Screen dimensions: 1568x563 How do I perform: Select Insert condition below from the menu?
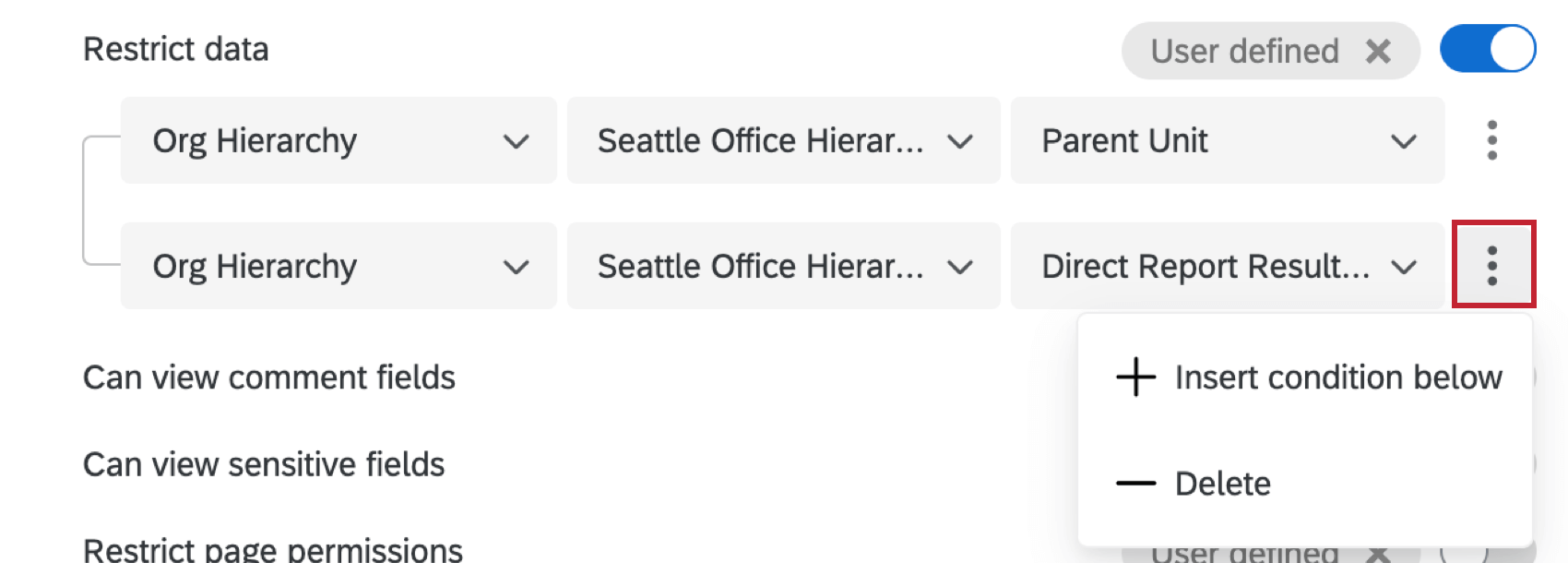1338,377
